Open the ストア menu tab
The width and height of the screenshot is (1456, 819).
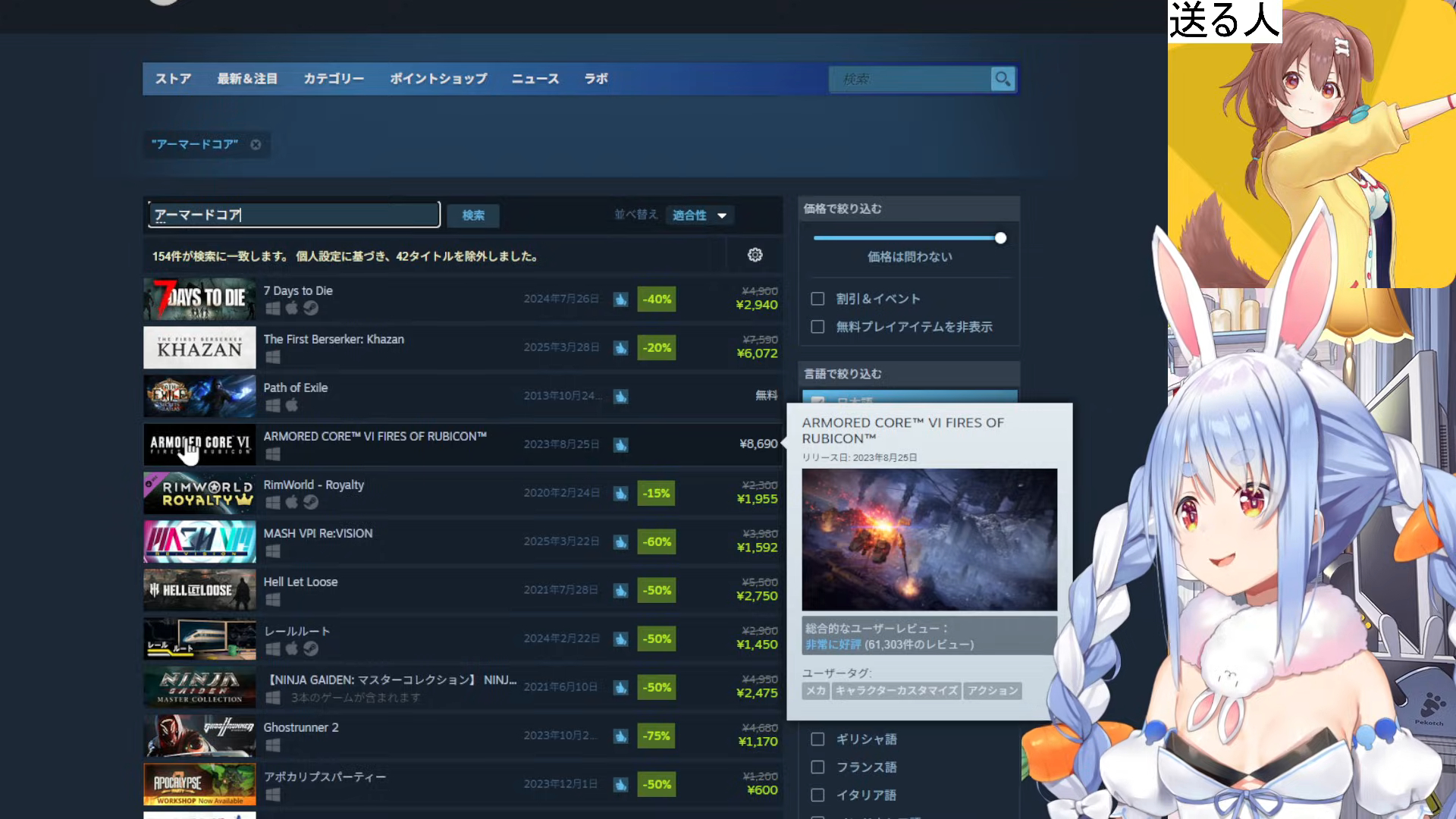[x=173, y=79]
